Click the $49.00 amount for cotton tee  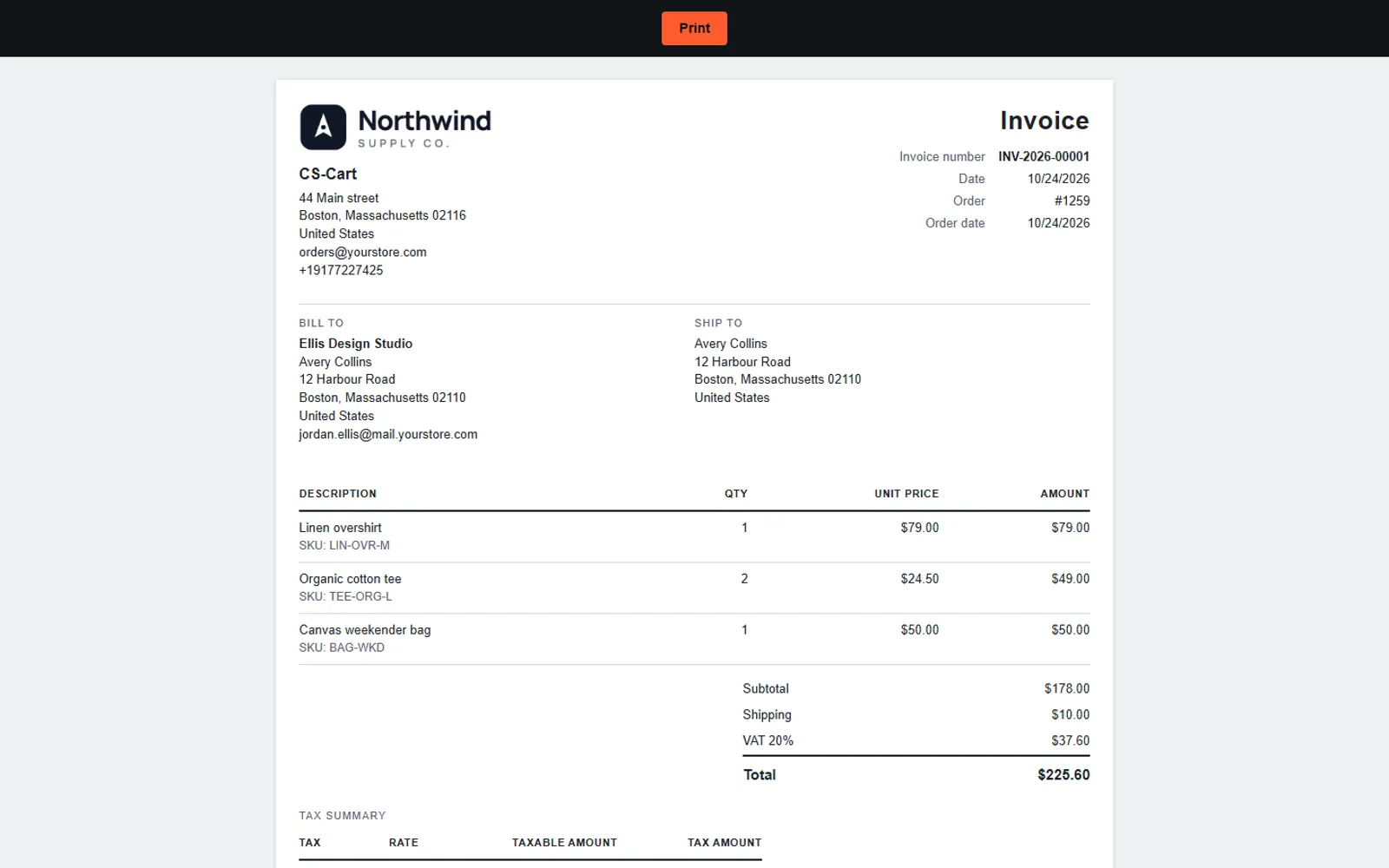pos(1070,579)
